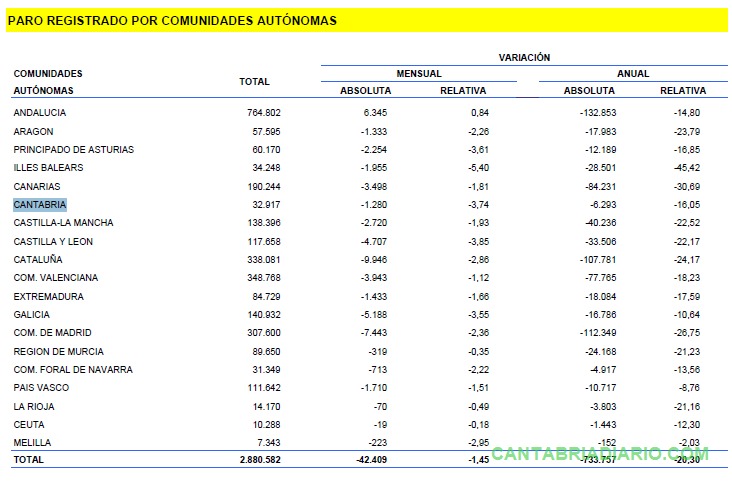
Task: Select PRINCIPADO DE ASTURIAS label
Action: 73,149
